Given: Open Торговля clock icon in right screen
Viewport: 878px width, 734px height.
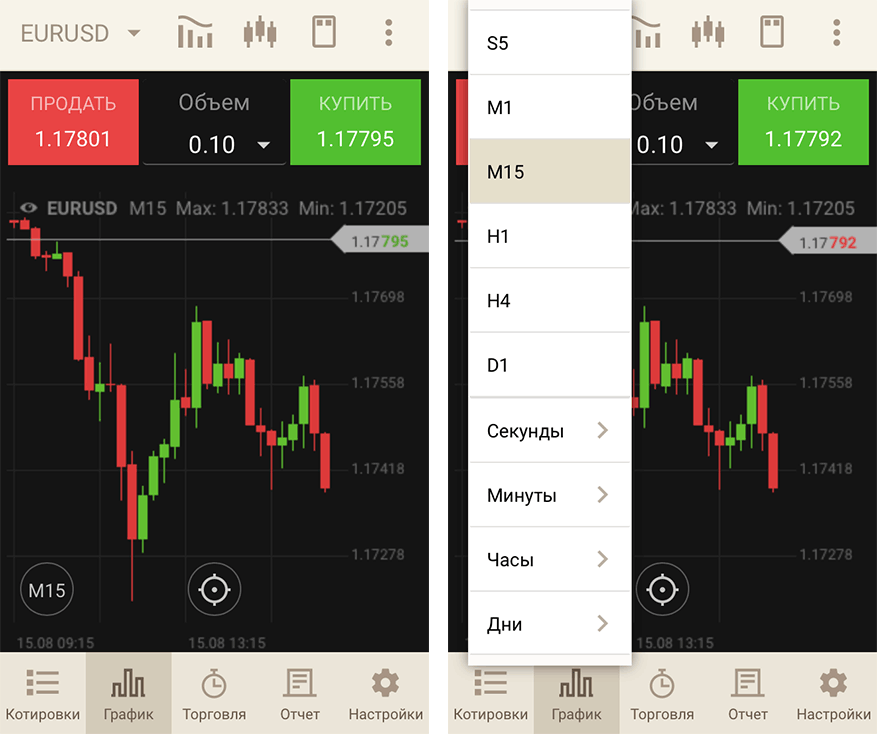Looking at the screenshot, I should coord(662,694).
